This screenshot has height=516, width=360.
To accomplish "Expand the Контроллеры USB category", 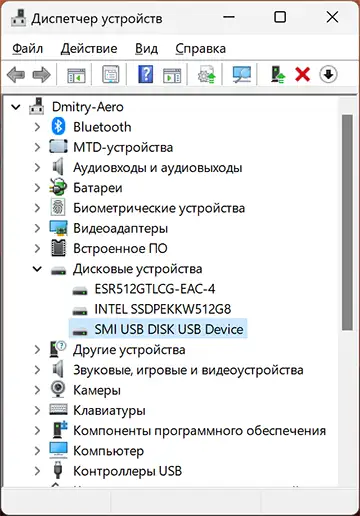I will [37, 471].
